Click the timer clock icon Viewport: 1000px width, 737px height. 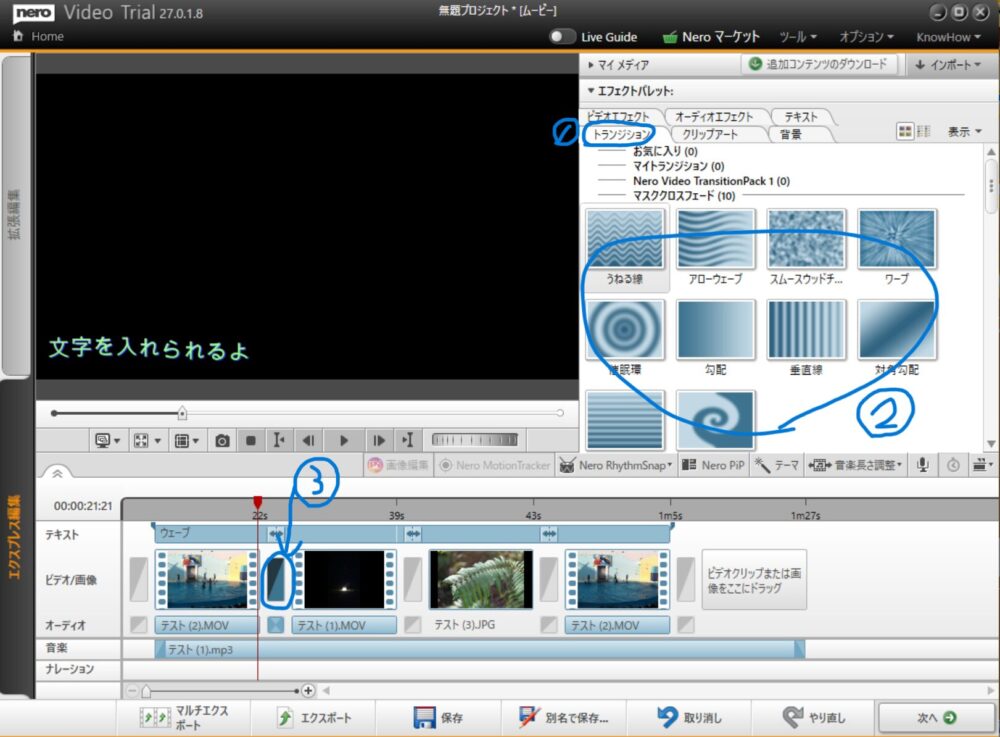(x=953, y=465)
